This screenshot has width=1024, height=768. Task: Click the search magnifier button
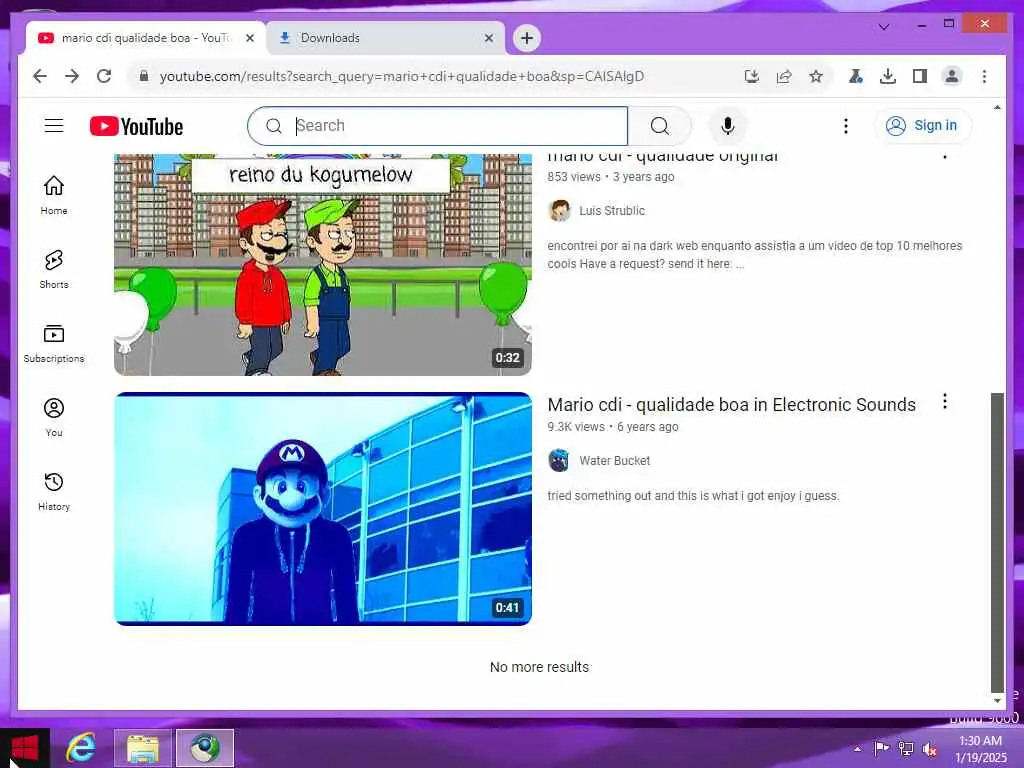(x=660, y=126)
